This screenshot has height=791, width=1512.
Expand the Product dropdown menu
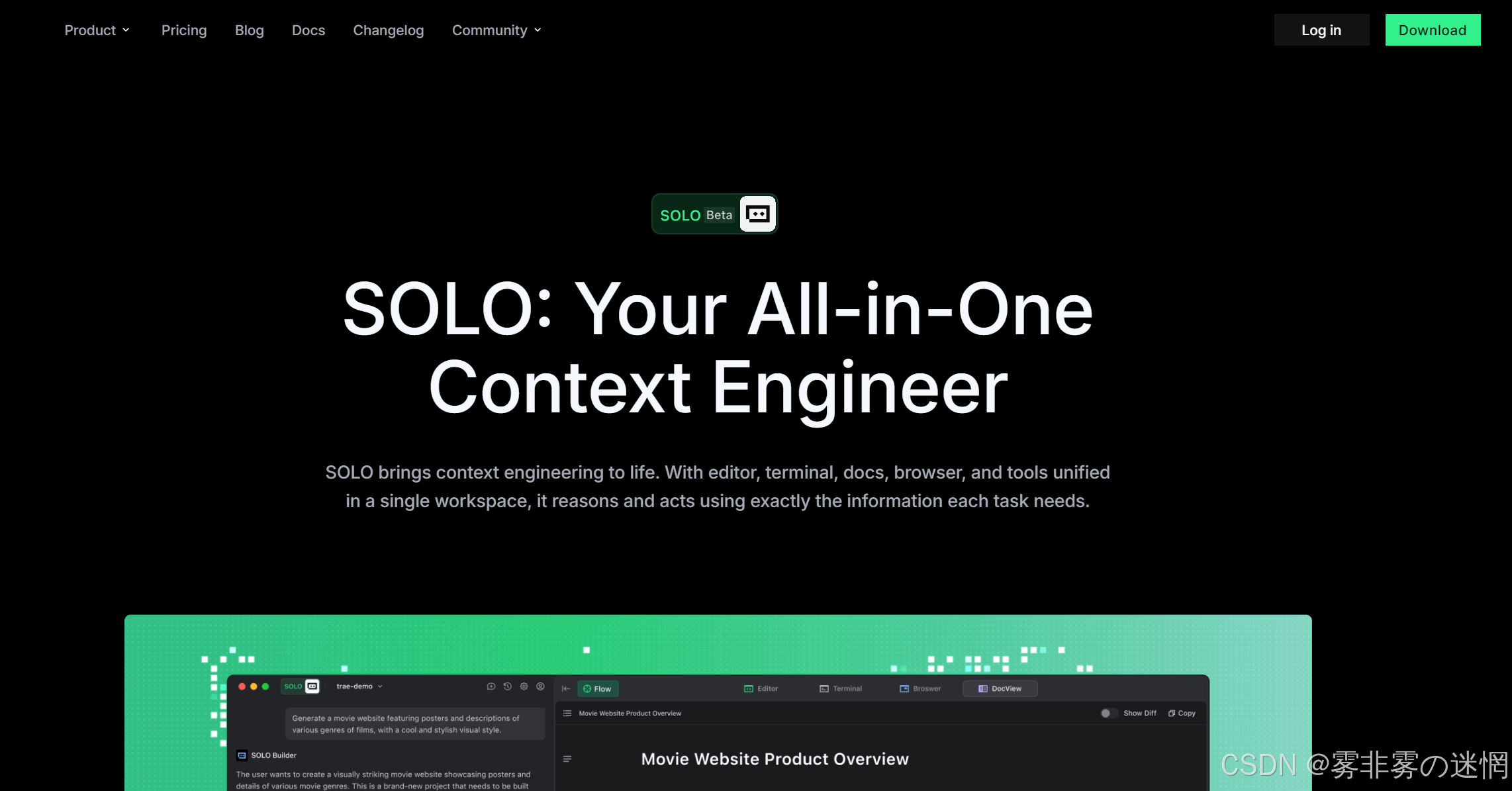(97, 30)
